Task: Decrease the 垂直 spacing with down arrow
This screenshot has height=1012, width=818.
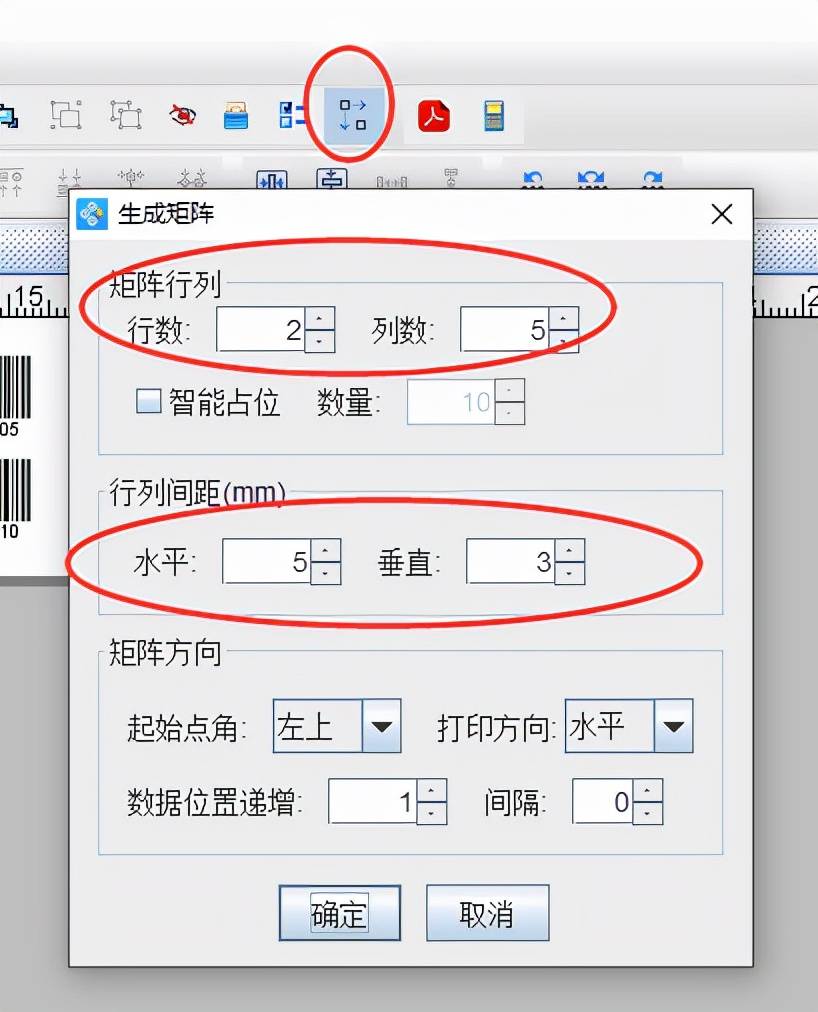Action: 569,573
